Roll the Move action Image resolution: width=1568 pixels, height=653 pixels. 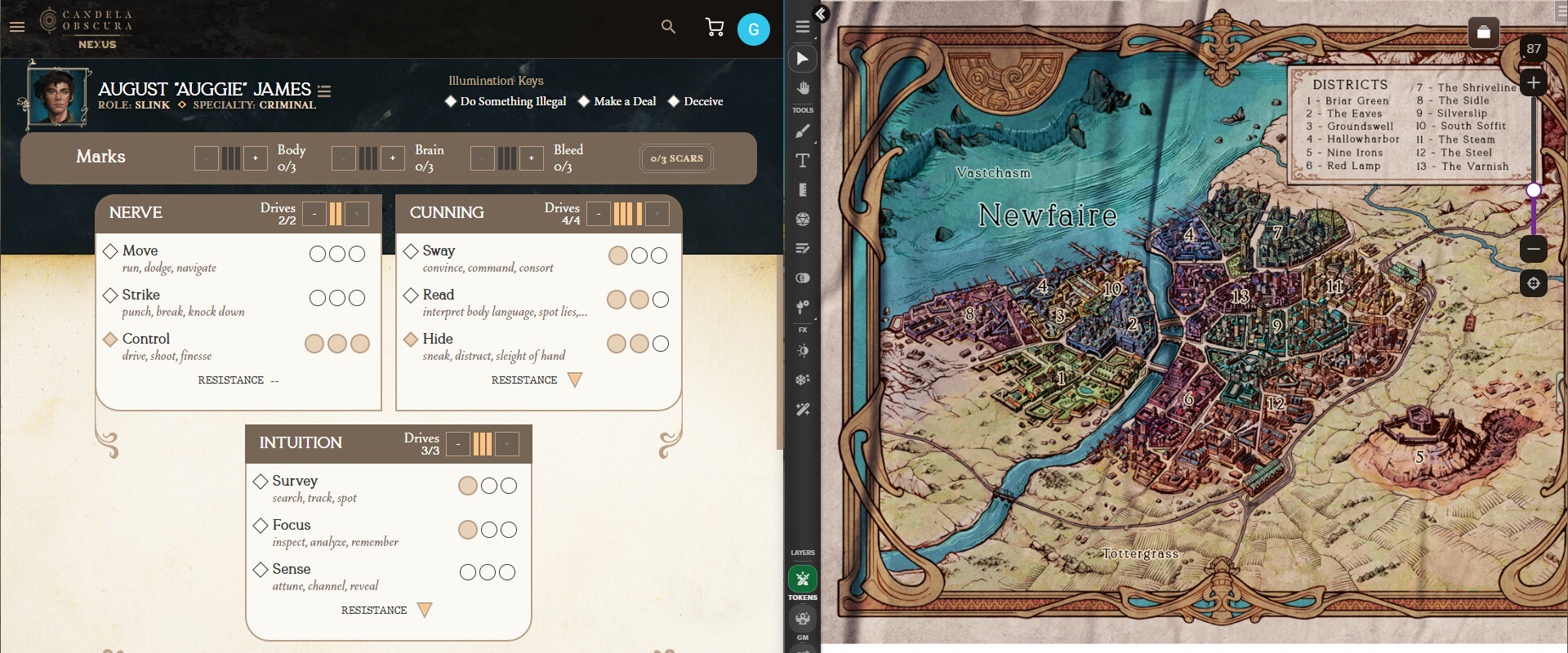(140, 251)
